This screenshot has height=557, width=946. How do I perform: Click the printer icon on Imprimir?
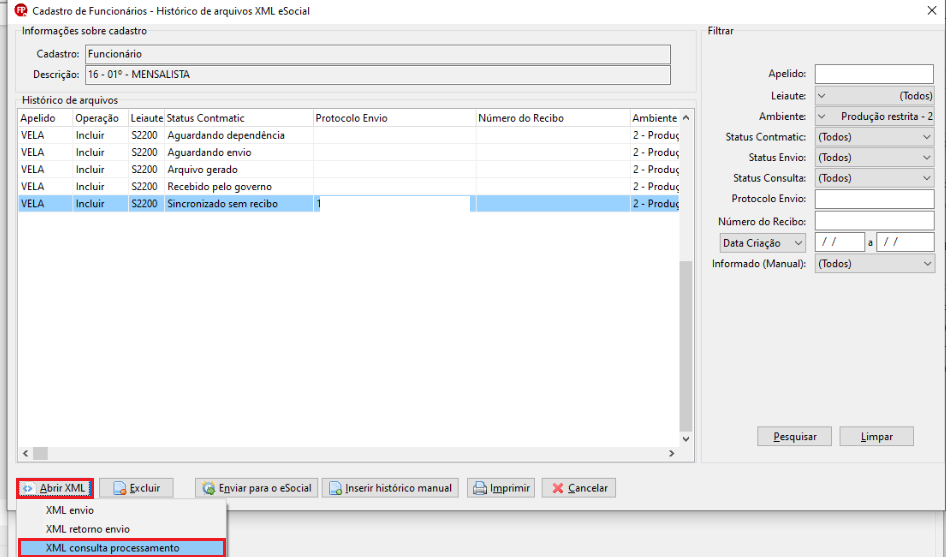(480, 488)
